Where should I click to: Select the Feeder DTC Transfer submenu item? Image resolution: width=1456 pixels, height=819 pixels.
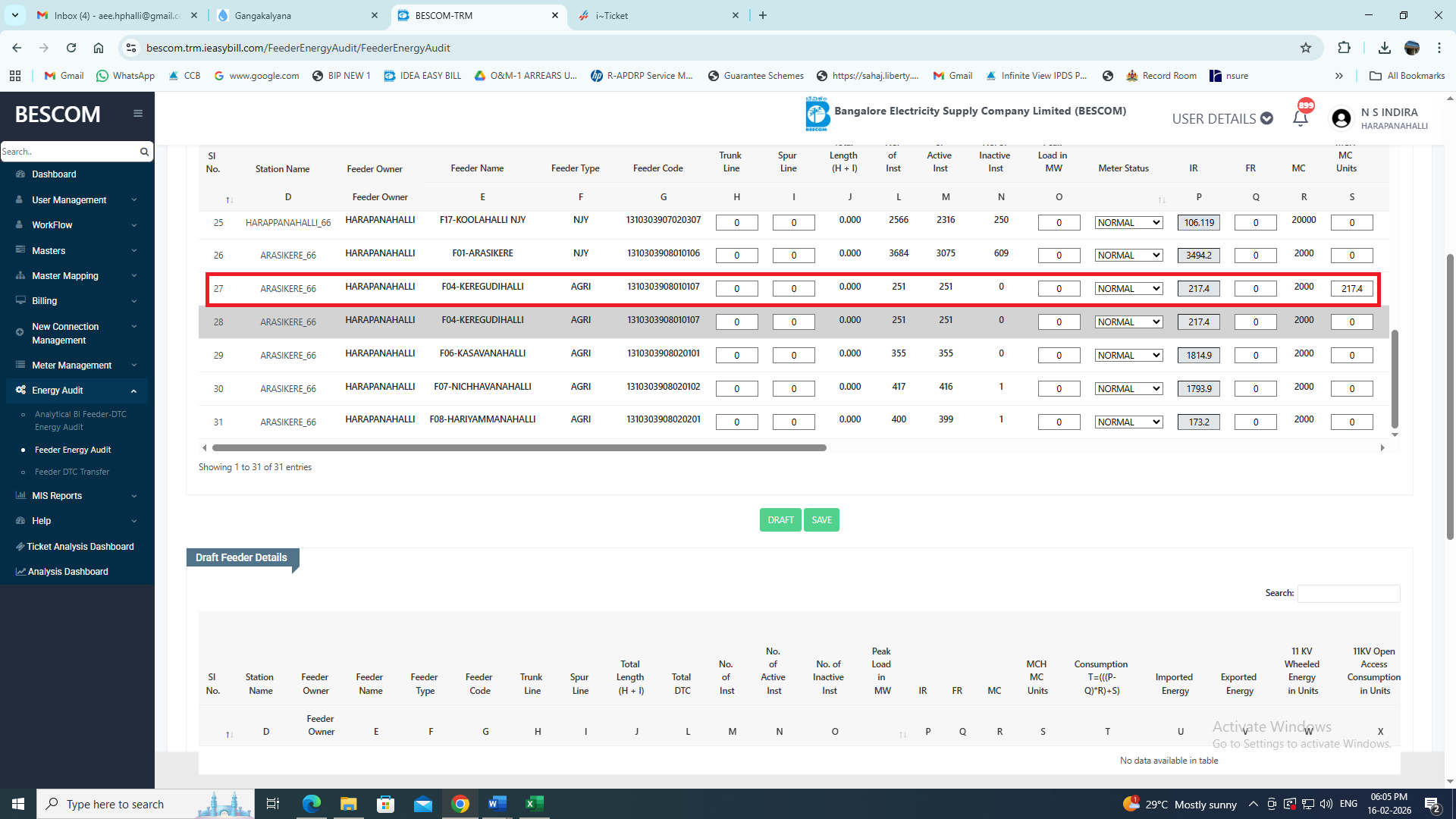point(72,472)
